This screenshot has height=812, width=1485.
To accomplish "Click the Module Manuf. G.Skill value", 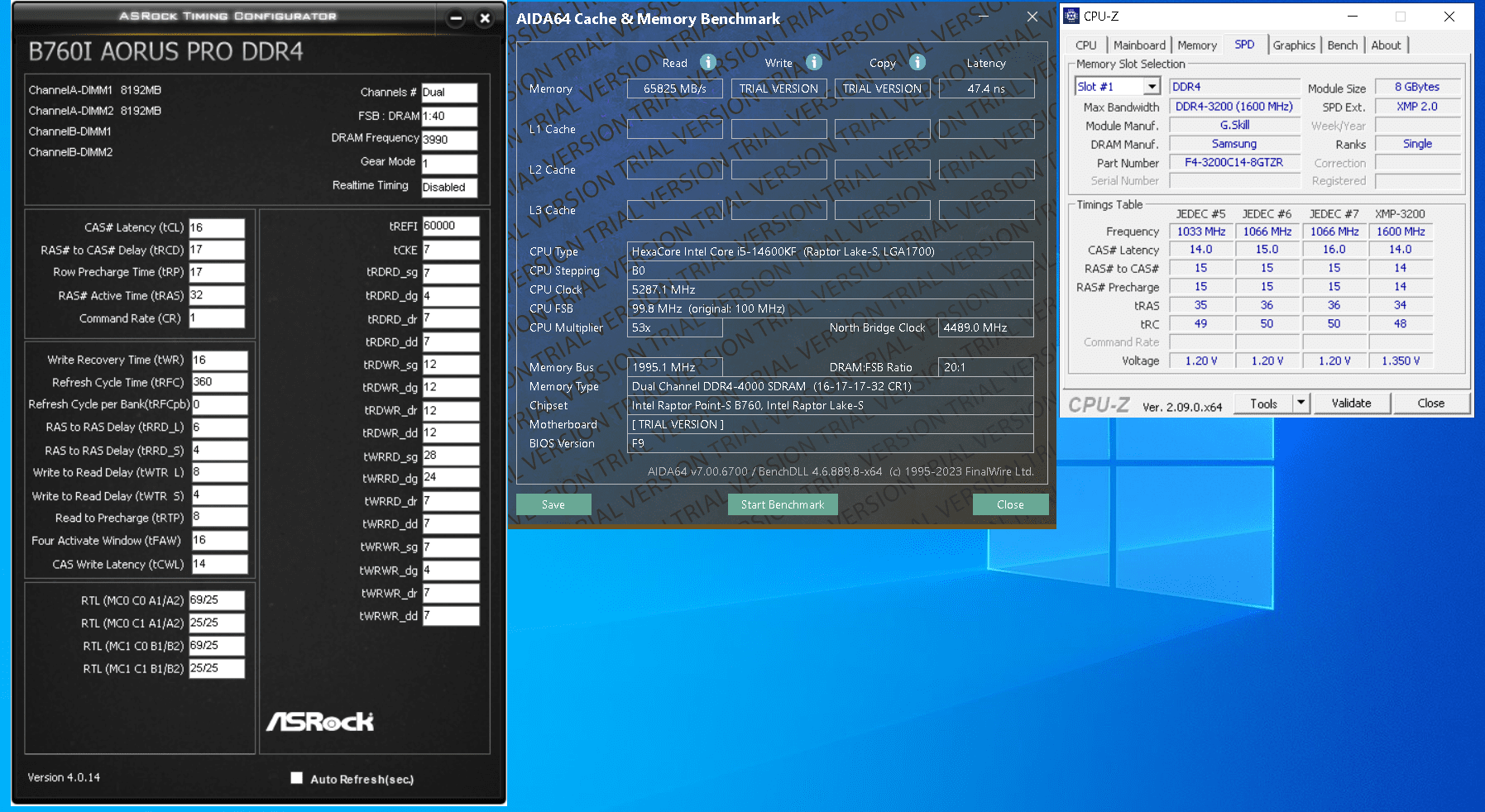I will pyautogui.click(x=1234, y=126).
